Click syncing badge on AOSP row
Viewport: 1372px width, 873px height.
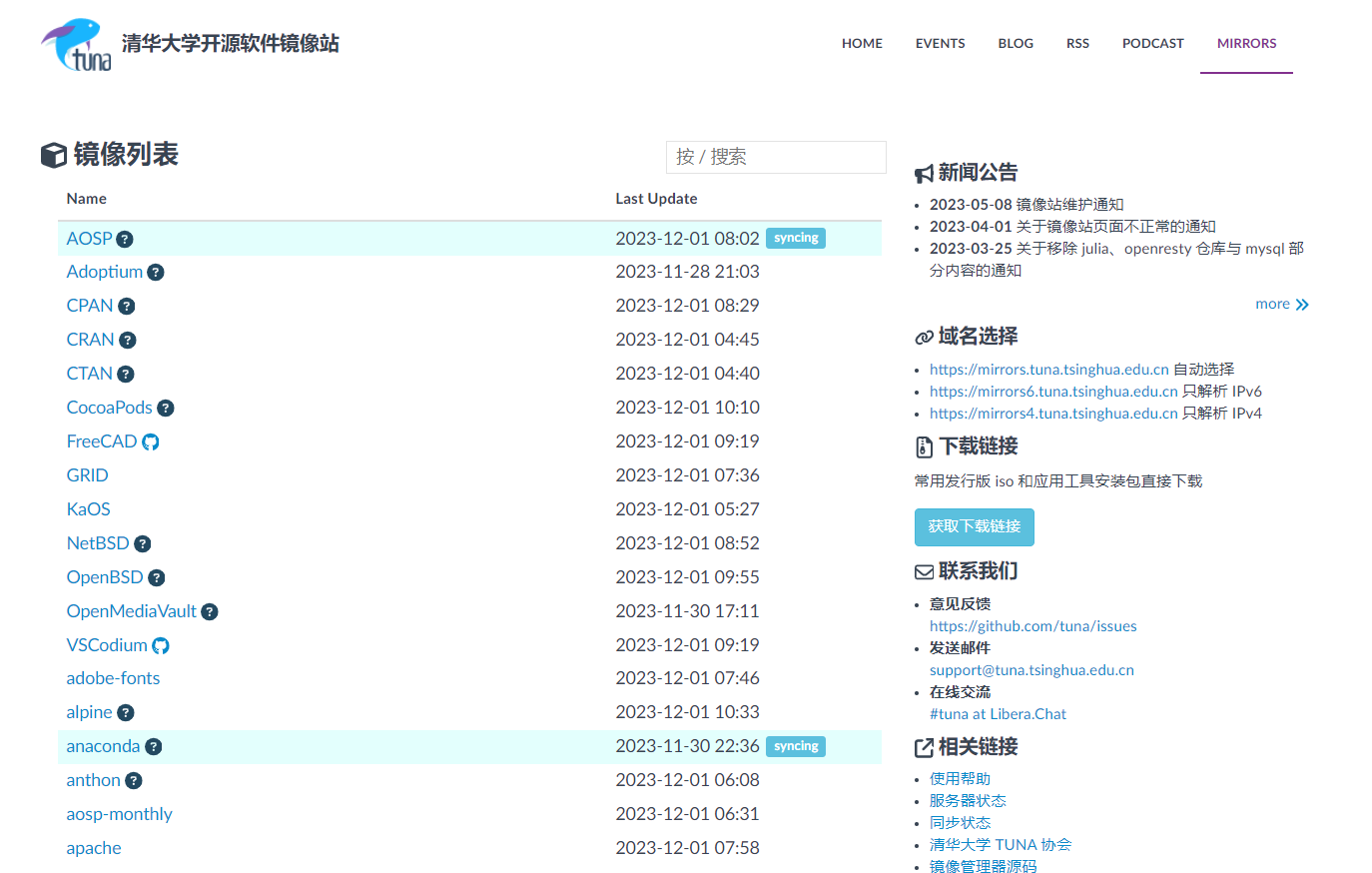[x=796, y=238]
